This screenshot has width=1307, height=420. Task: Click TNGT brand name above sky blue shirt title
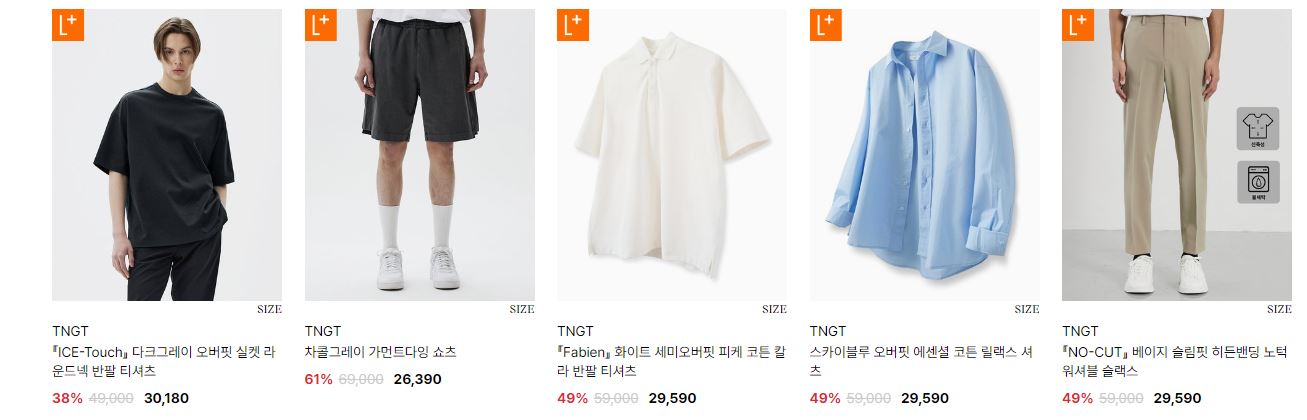tap(828, 331)
